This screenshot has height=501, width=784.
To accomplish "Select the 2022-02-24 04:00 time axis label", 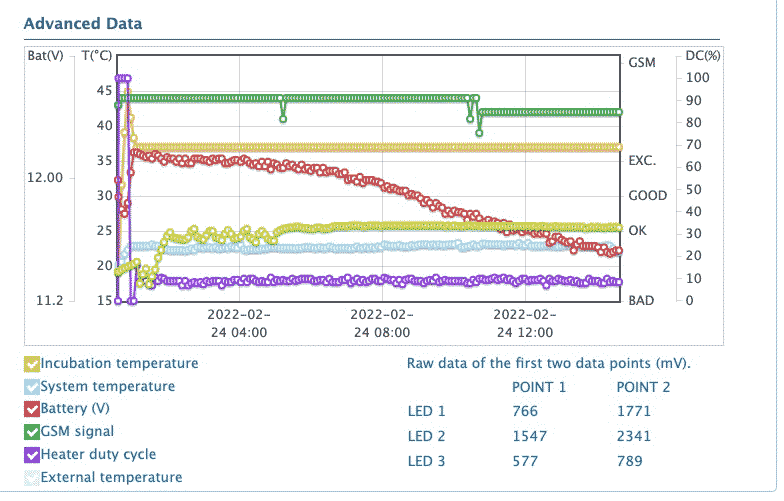I will pos(238,323).
